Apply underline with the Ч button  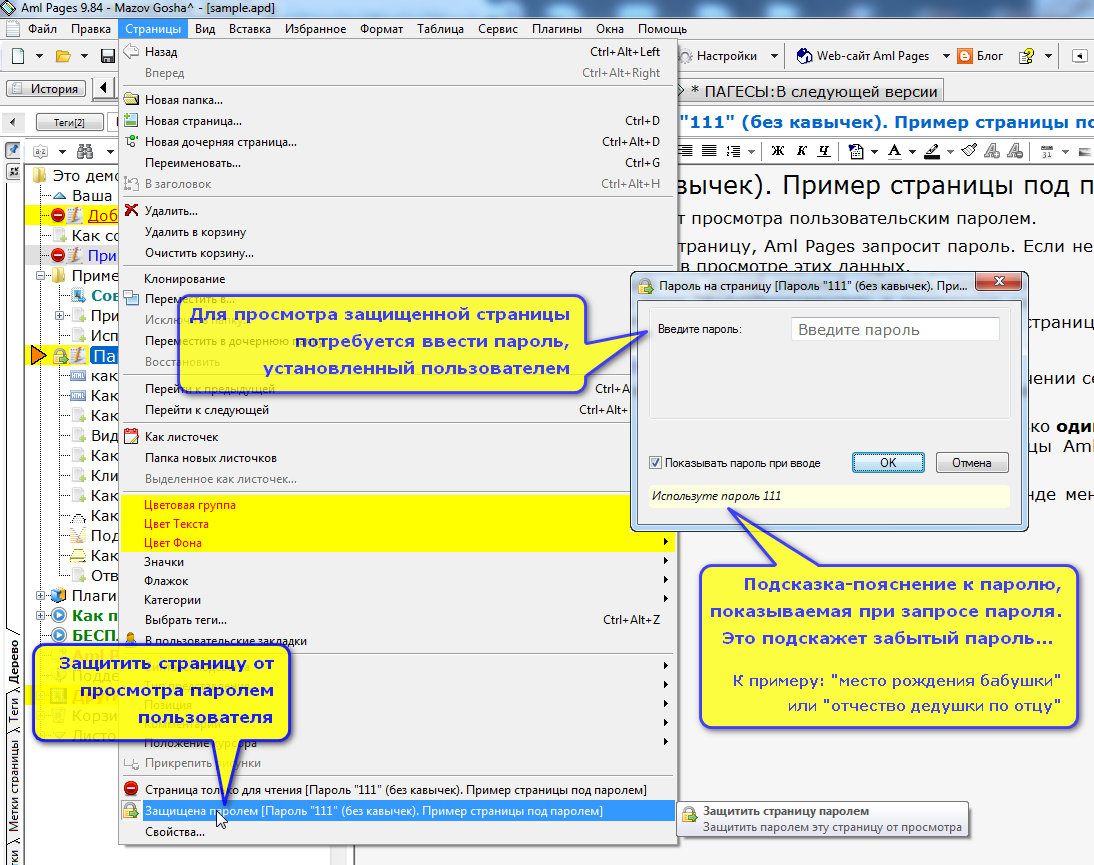pyautogui.click(x=825, y=151)
